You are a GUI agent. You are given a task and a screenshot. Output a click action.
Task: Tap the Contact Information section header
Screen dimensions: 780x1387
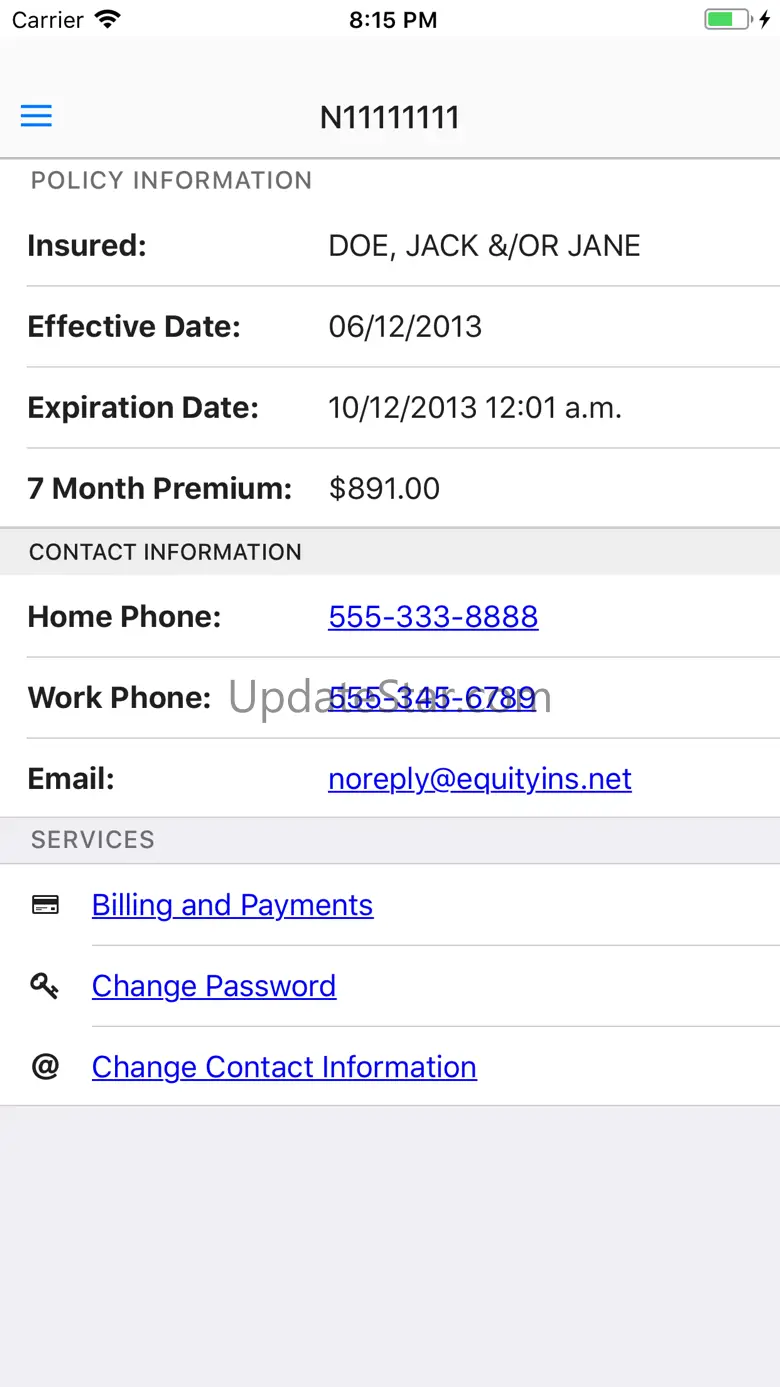coord(165,552)
